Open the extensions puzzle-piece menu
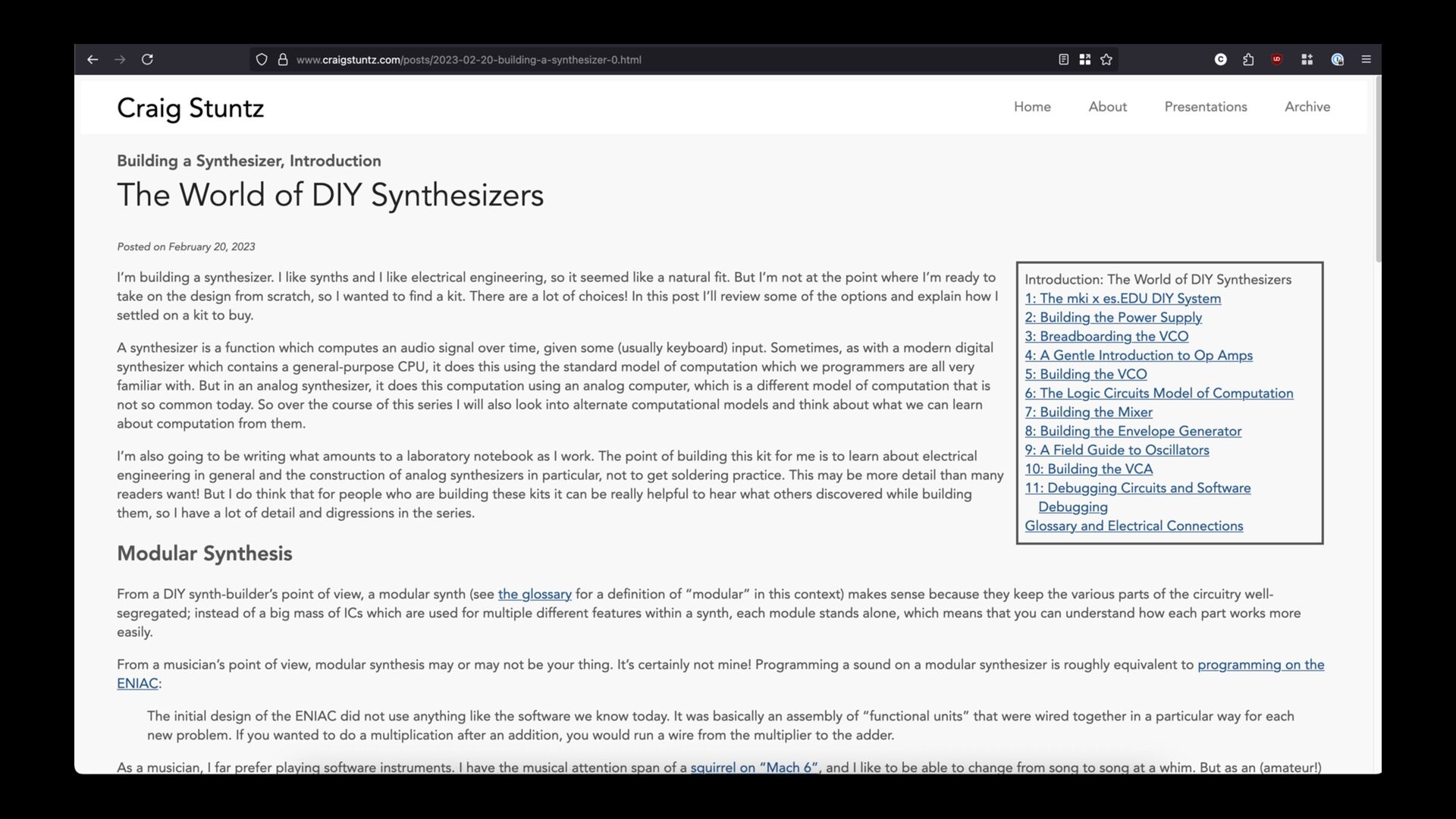Image resolution: width=1456 pixels, height=819 pixels. (1248, 59)
